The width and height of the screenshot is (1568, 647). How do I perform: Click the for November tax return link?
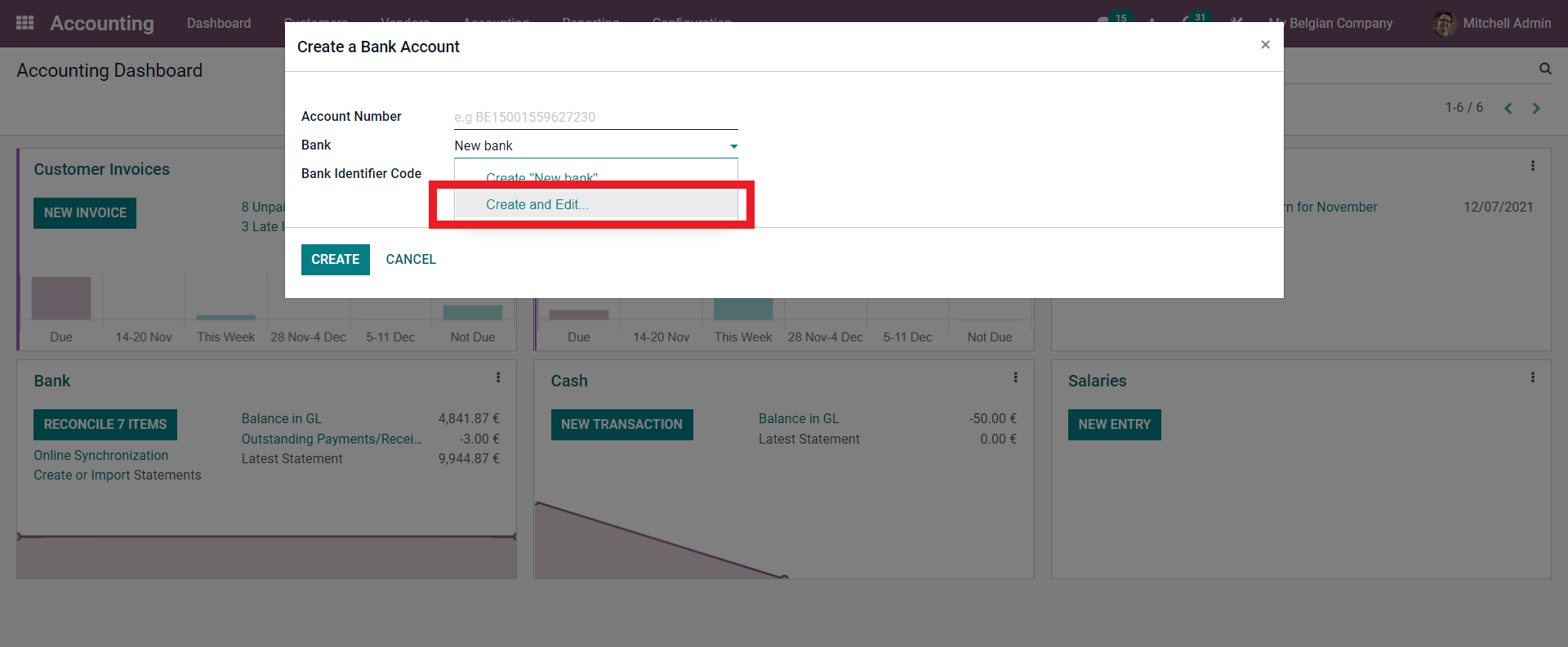click(1331, 207)
